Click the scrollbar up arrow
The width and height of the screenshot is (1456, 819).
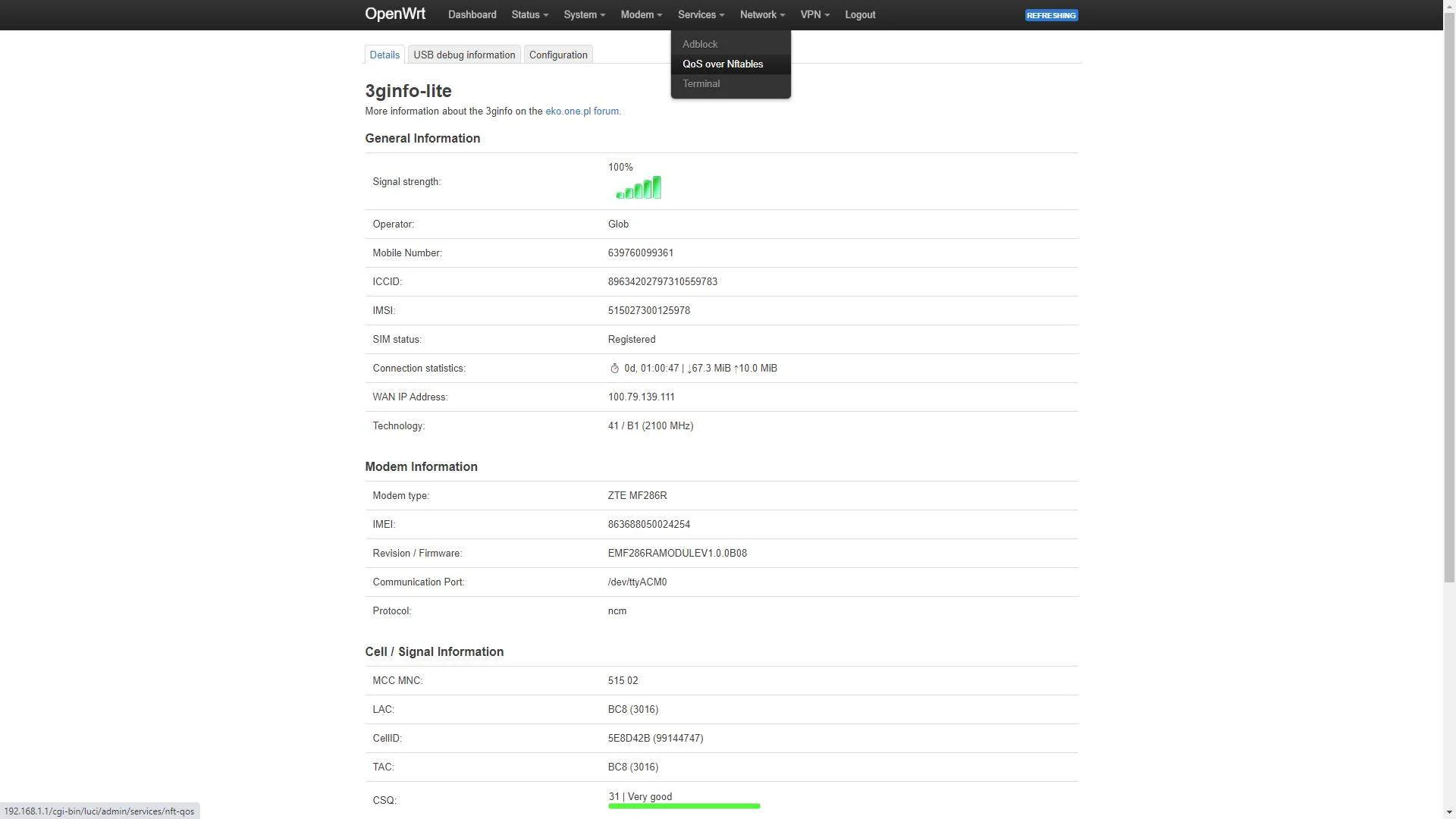click(1449, 6)
